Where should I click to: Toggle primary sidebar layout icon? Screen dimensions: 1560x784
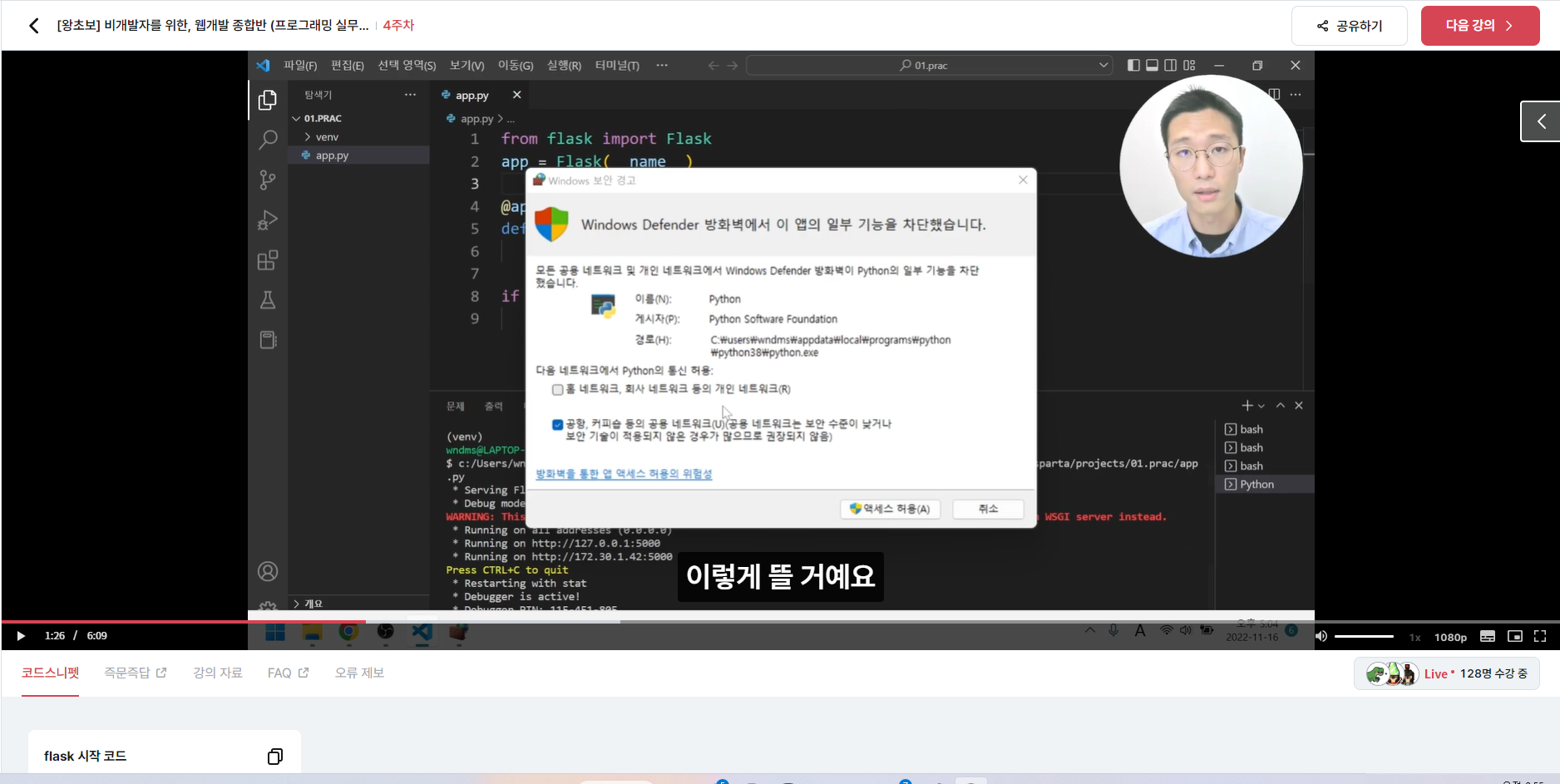click(1133, 65)
